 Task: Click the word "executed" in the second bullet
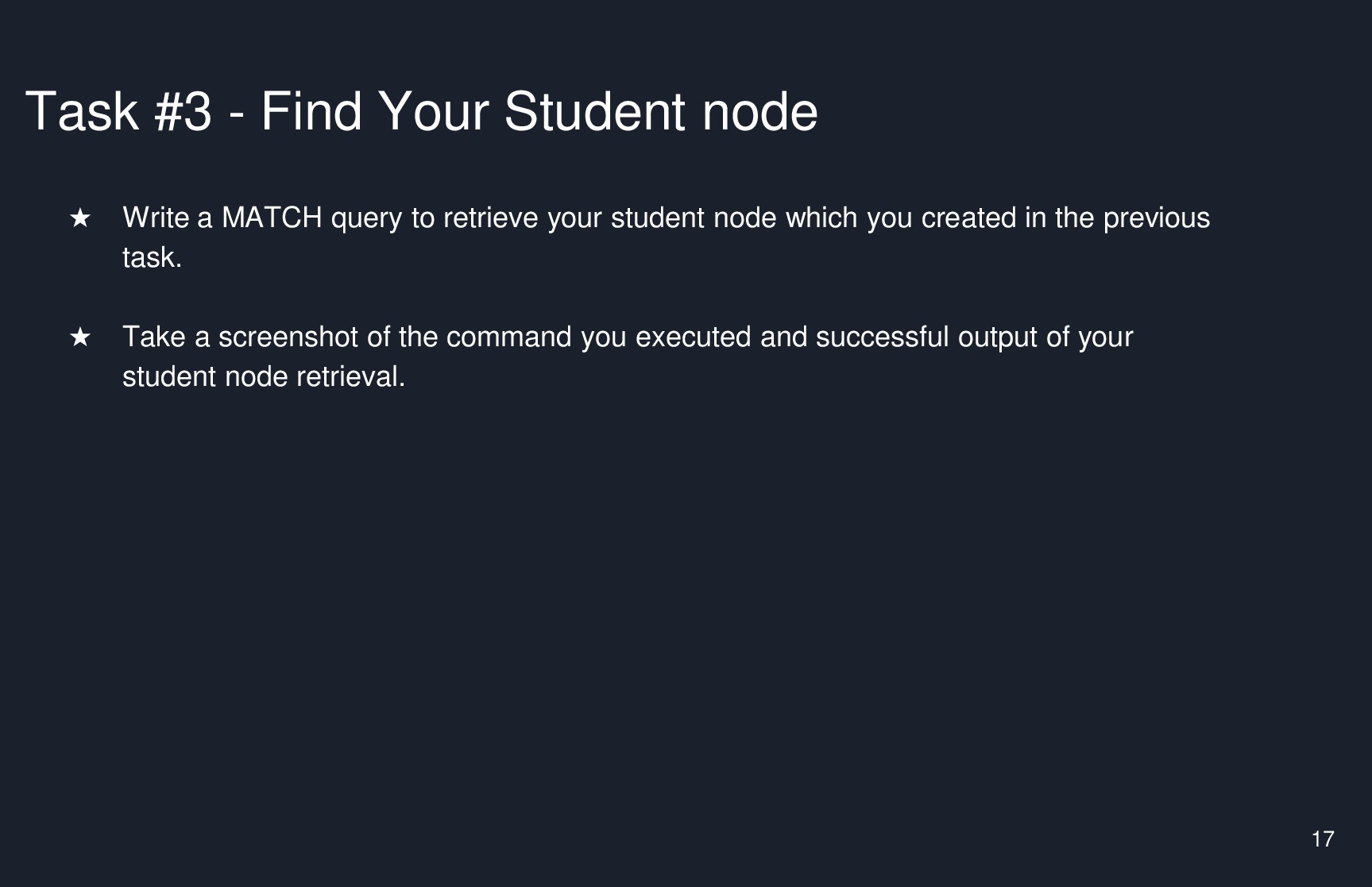pyautogui.click(x=694, y=337)
